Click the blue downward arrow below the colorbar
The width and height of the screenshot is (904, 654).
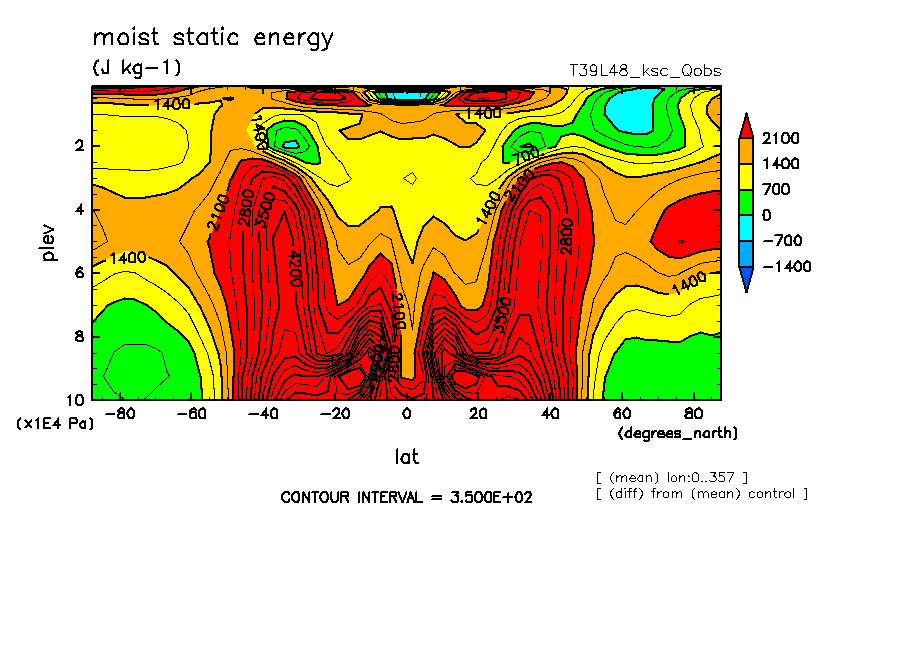coord(746,279)
